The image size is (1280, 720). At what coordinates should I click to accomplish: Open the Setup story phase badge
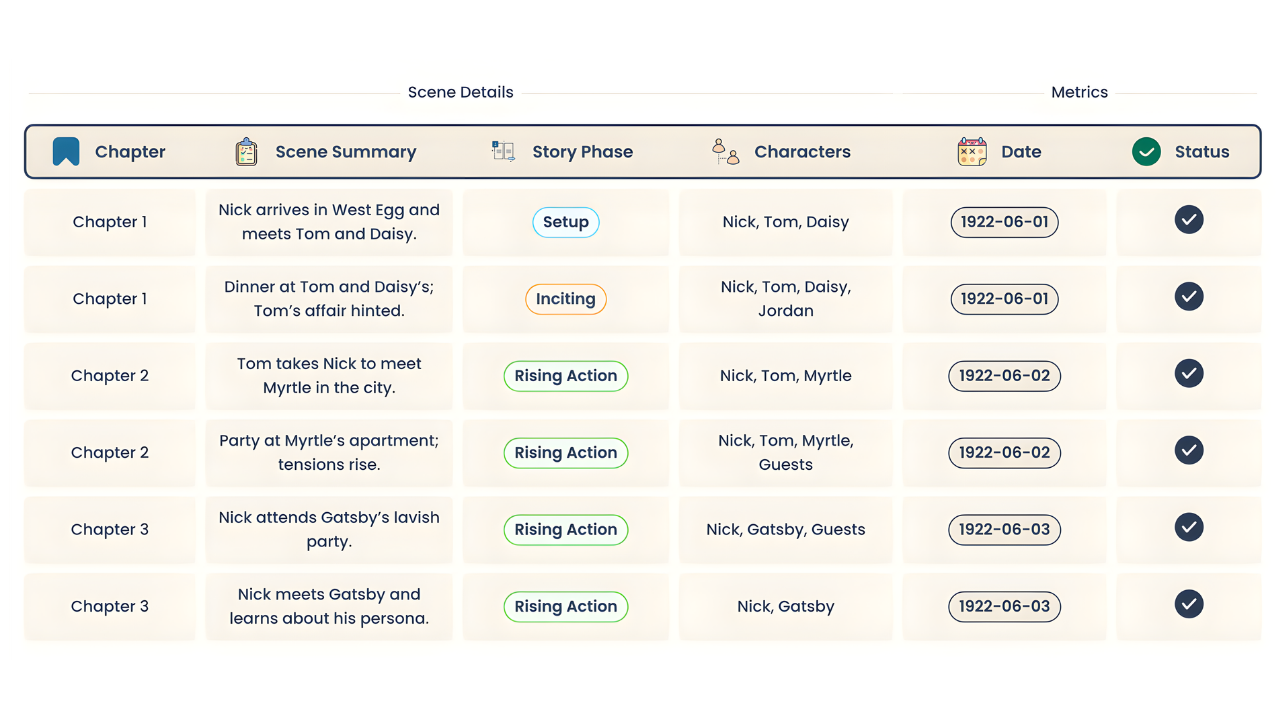[x=566, y=222]
